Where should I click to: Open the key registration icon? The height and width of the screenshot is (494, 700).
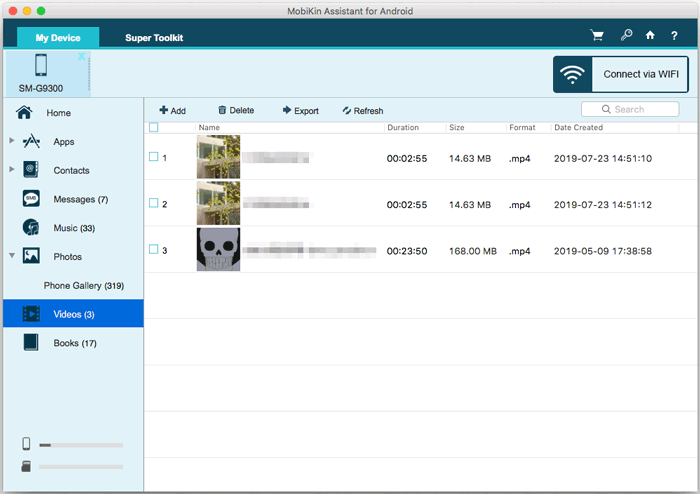[626, 36]
